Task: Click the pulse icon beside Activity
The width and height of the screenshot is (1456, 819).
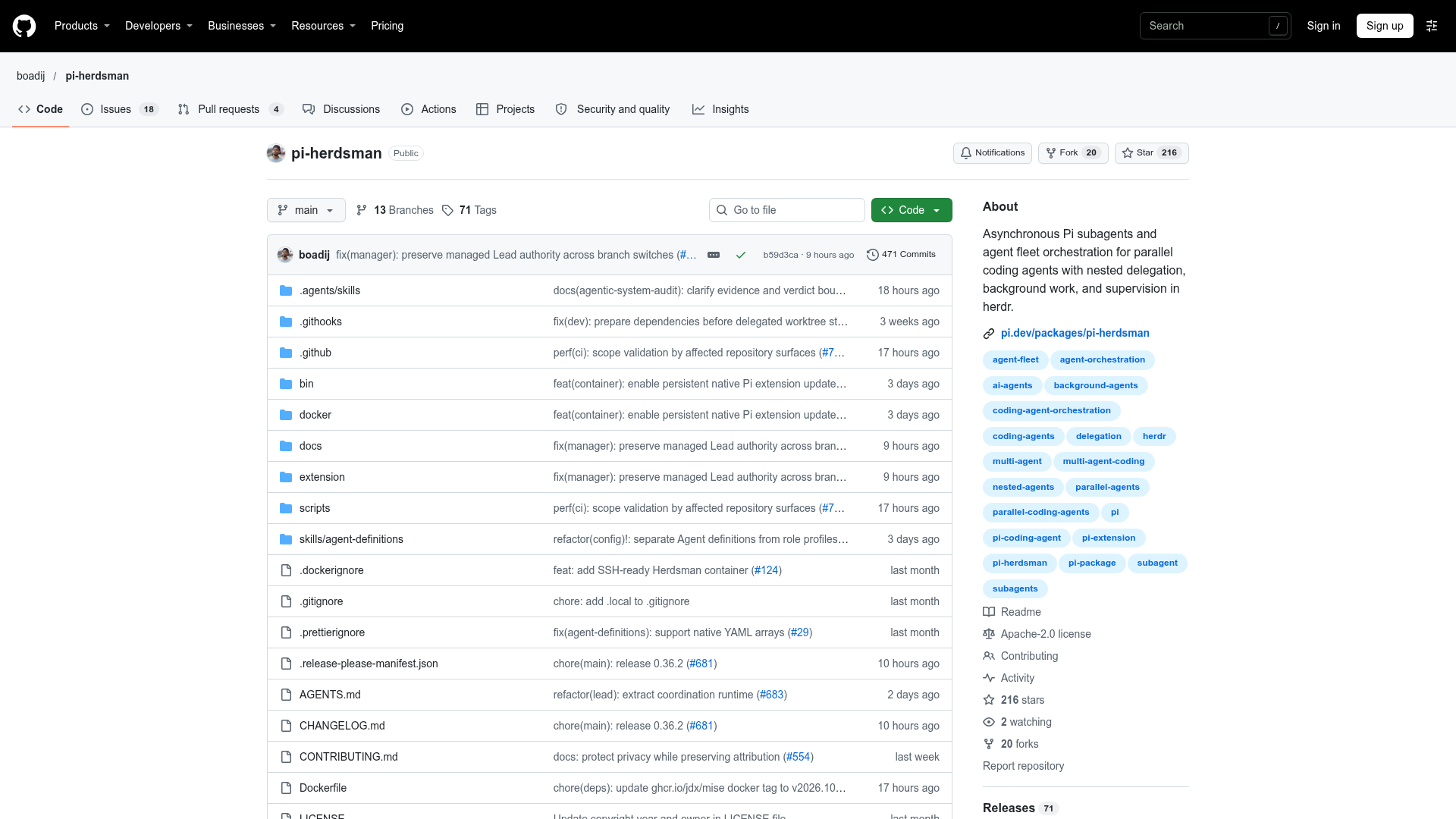Action: 989,678
